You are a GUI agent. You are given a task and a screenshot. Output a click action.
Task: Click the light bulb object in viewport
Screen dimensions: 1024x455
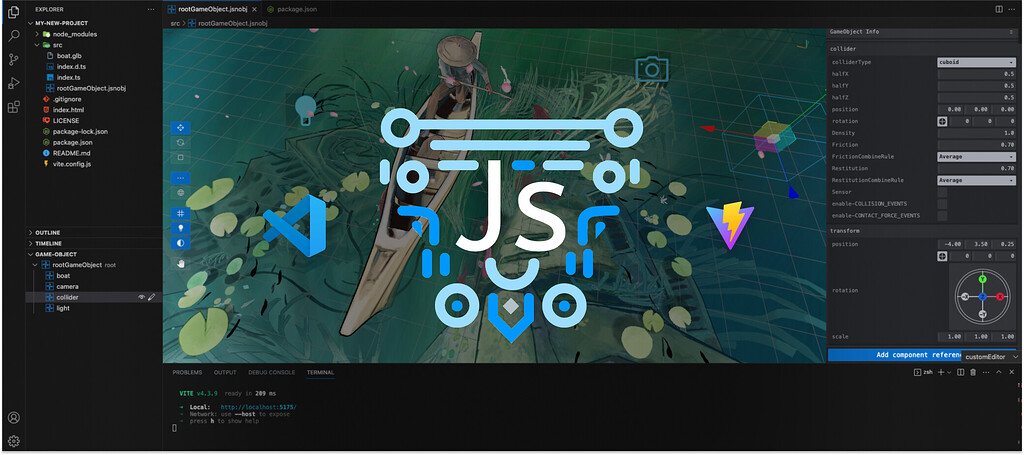point(305,110)
